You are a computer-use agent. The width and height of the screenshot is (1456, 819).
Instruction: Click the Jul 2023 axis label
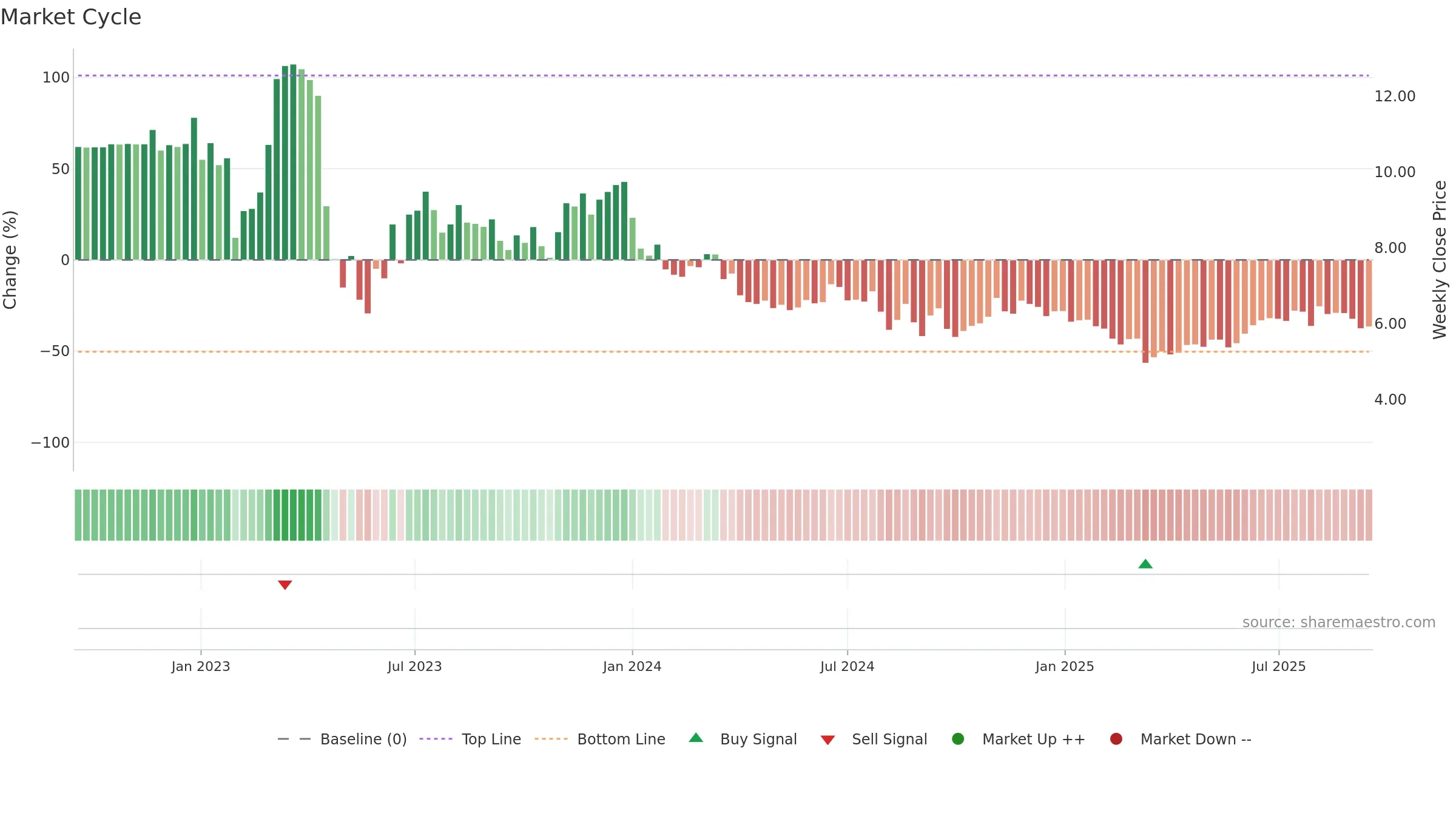415,667
